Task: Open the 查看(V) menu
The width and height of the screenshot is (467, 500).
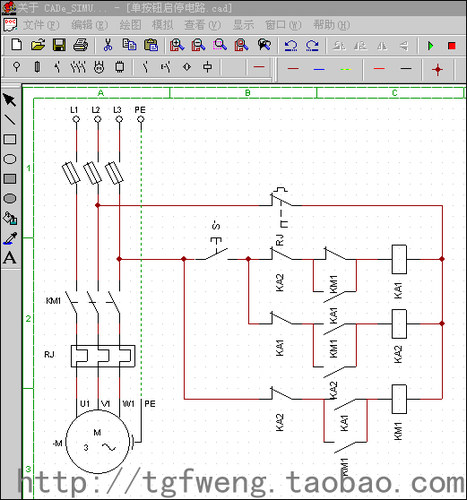Action: point(202,25)
